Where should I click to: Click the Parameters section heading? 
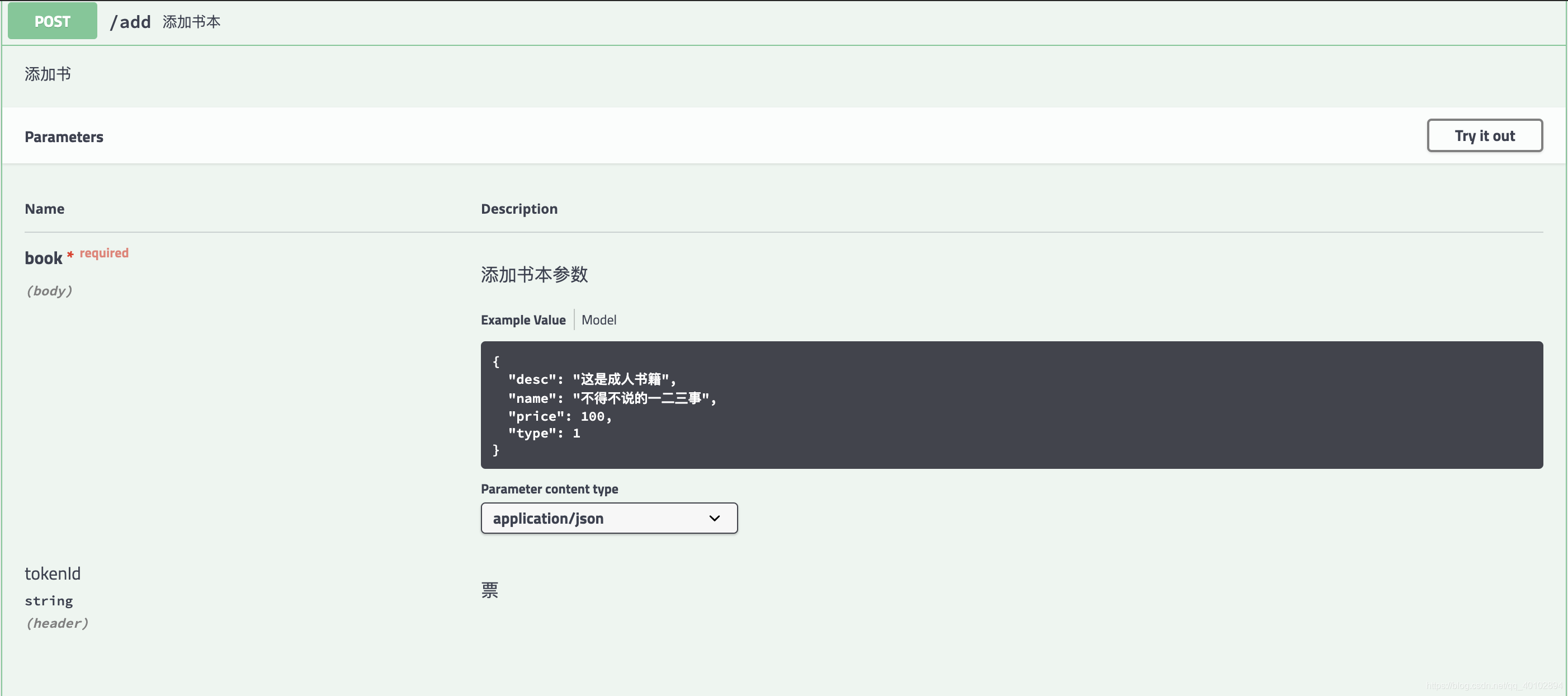point(64,137)
